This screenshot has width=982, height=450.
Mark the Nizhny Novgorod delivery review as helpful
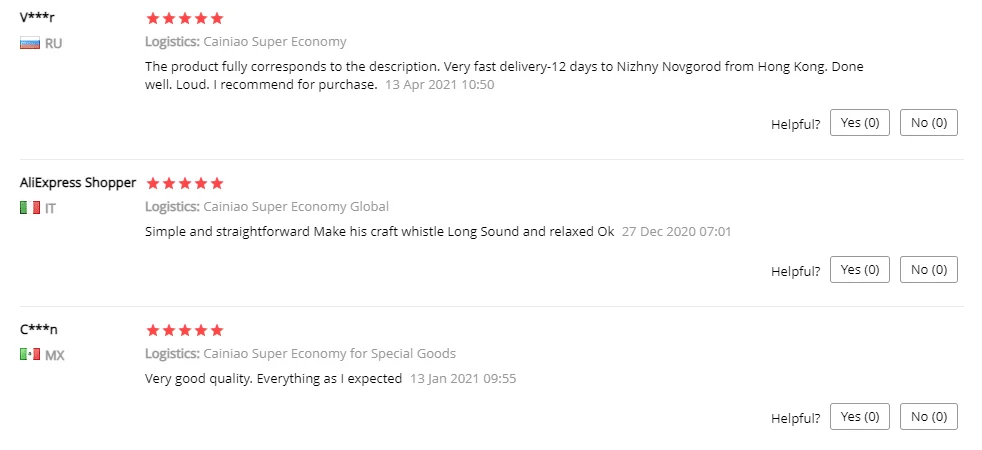[x=859, y=123]
